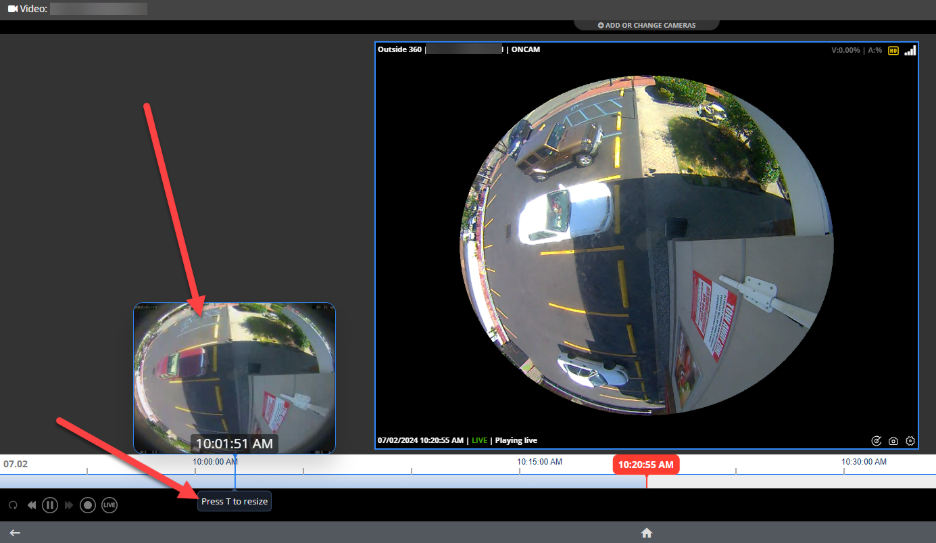Click the signal strength bars icon
Image resolution: width=936 pixels, height=543 pixels.
click(910, 50)
